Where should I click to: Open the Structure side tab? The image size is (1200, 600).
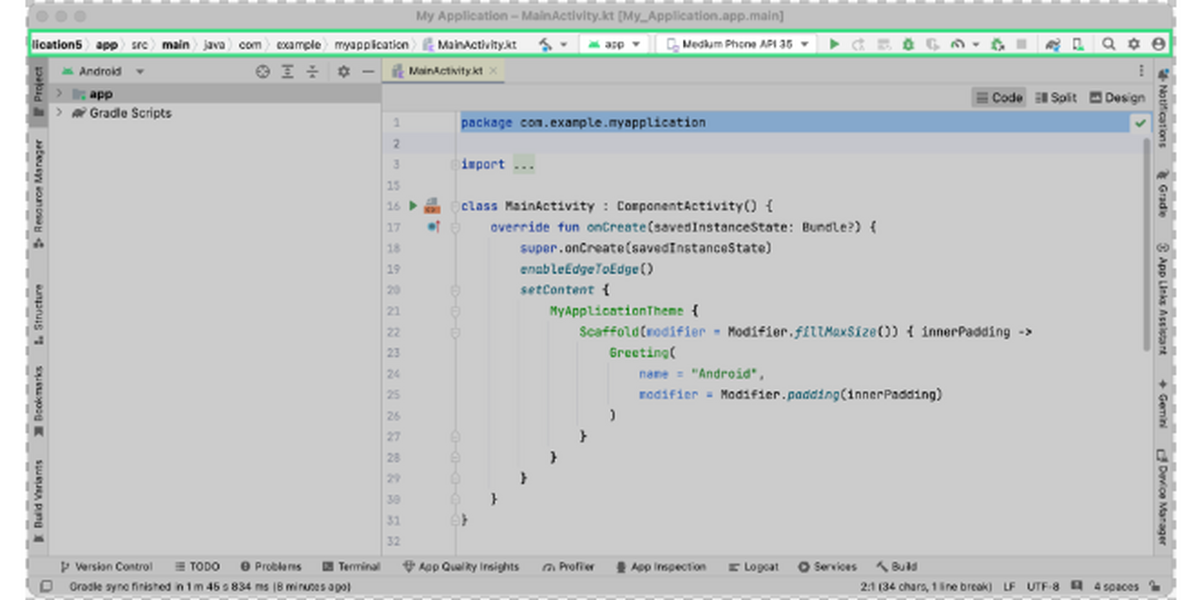click(x=38, y=315)
